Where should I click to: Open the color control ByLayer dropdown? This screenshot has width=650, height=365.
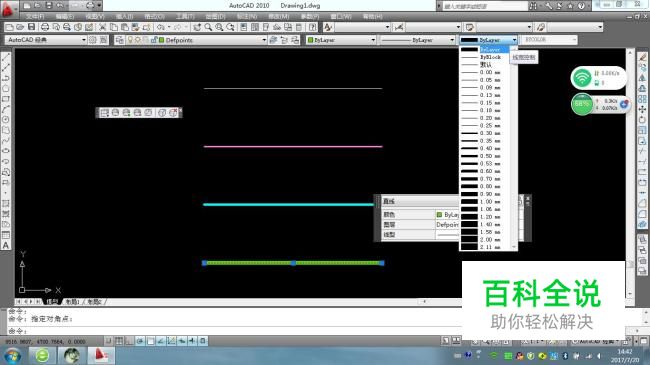pyautogui.click(x=373, y=40)
